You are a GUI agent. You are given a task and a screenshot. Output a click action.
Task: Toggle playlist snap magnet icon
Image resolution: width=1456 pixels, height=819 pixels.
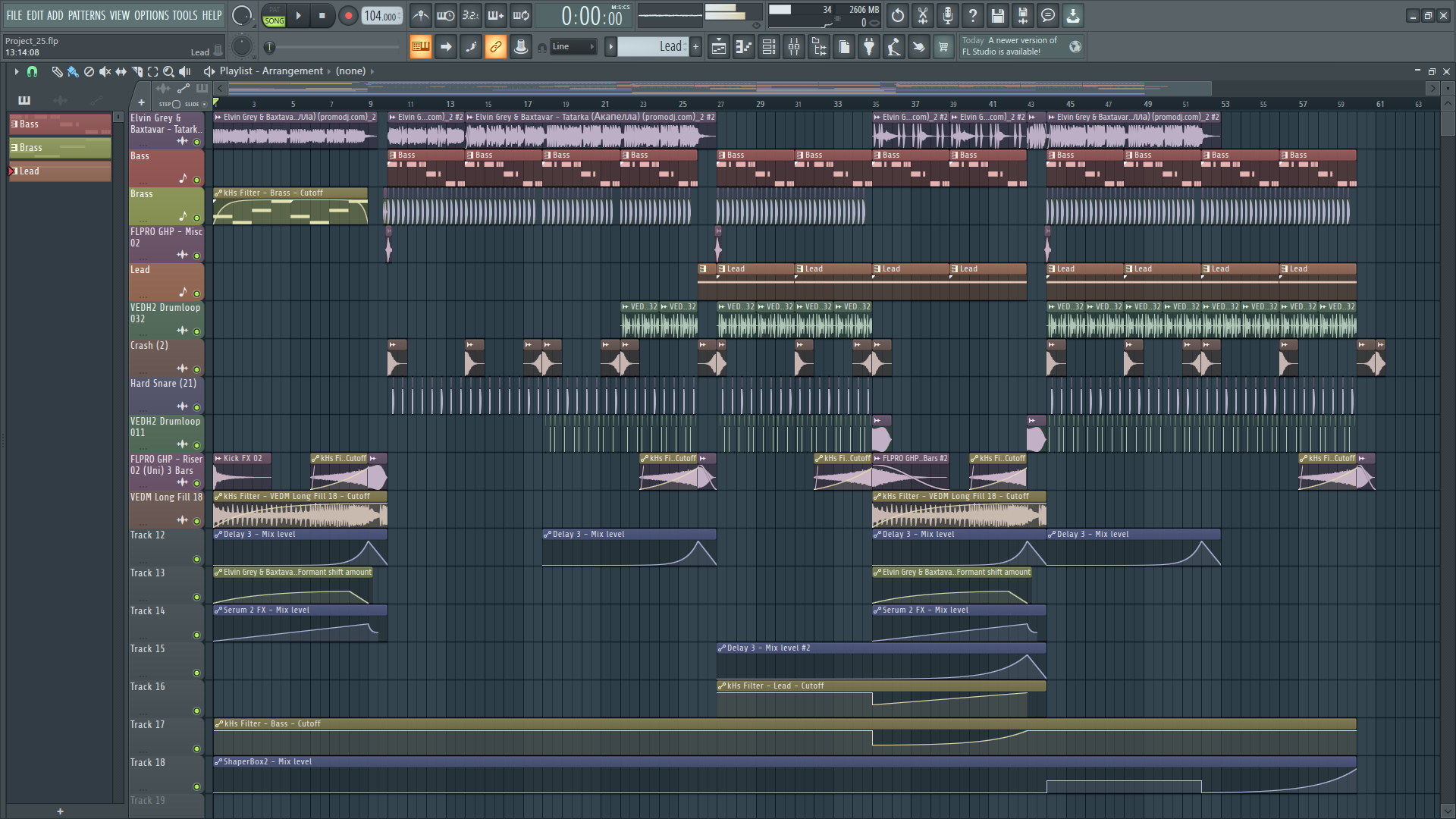[32, 71]
